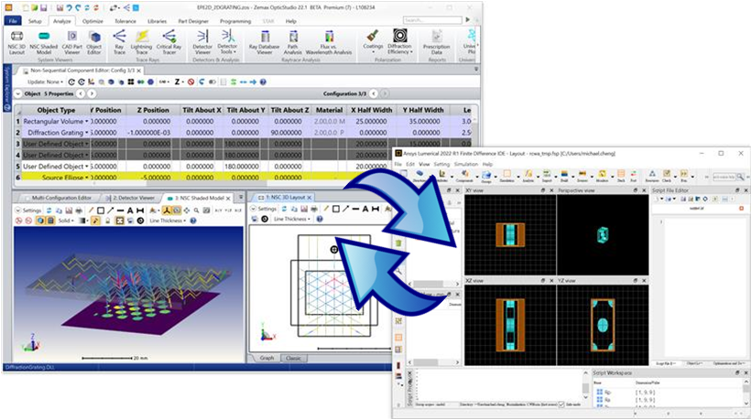The height and width of the screenshot is (419, 752).
Task: Select the 2: Detector Viewer tab
Action: [x=130, y=198]
